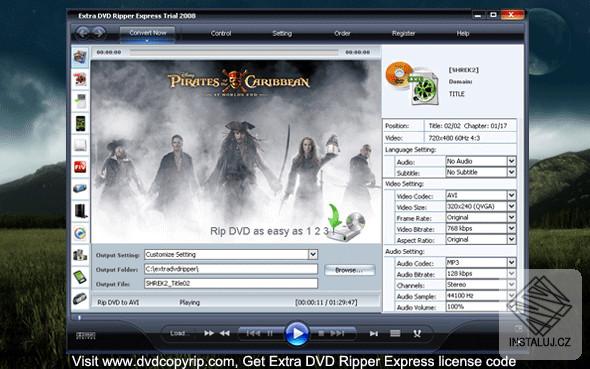Screen dimensions: 590x369
Task: Open the Audio Bitrate 128 kbps combo box
Action: pos(481,274)
